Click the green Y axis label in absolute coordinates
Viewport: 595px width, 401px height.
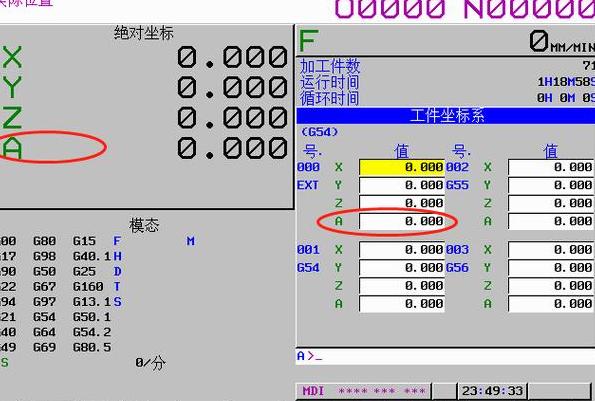[12, 87]
